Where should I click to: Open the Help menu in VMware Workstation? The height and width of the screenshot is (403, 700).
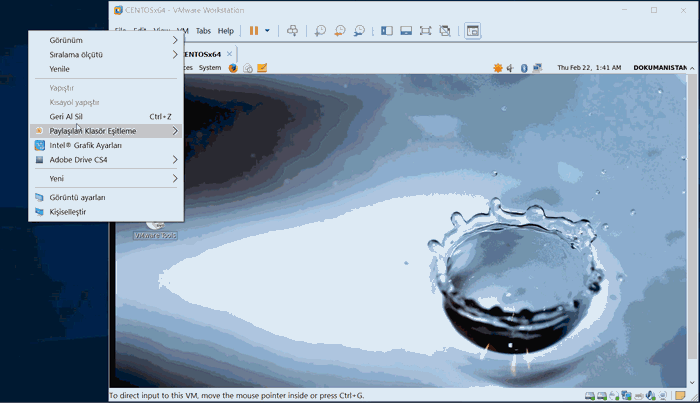pos(225,31)
